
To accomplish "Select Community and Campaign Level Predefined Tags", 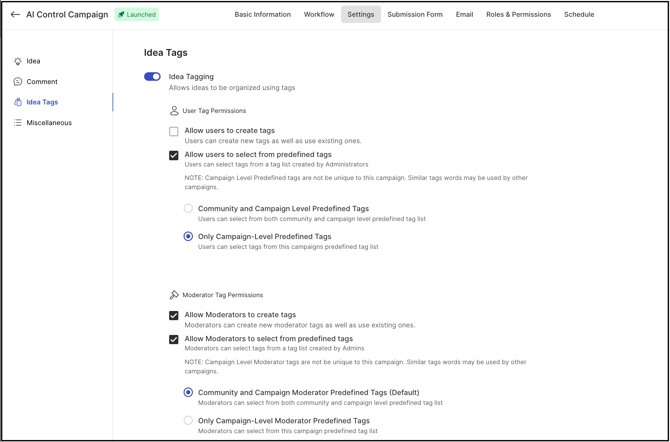I will 188,209.
